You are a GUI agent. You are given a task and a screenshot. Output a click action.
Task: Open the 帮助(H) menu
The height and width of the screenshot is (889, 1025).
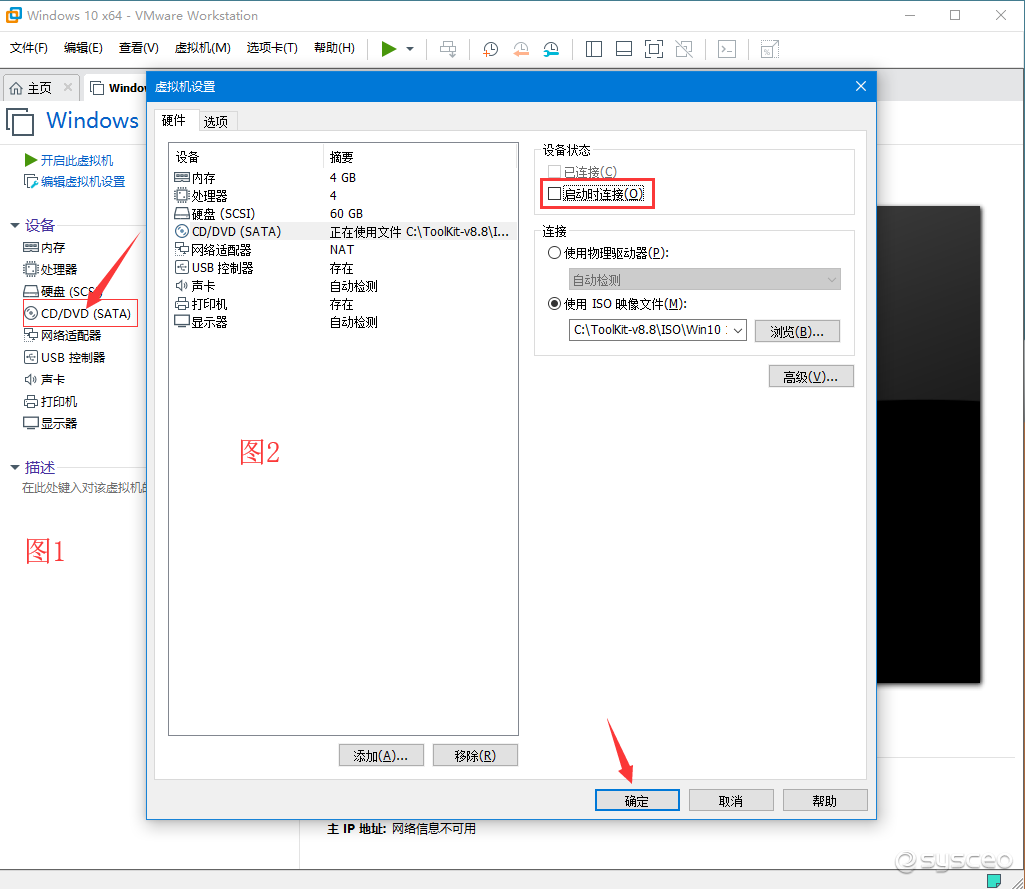(334, 48)
